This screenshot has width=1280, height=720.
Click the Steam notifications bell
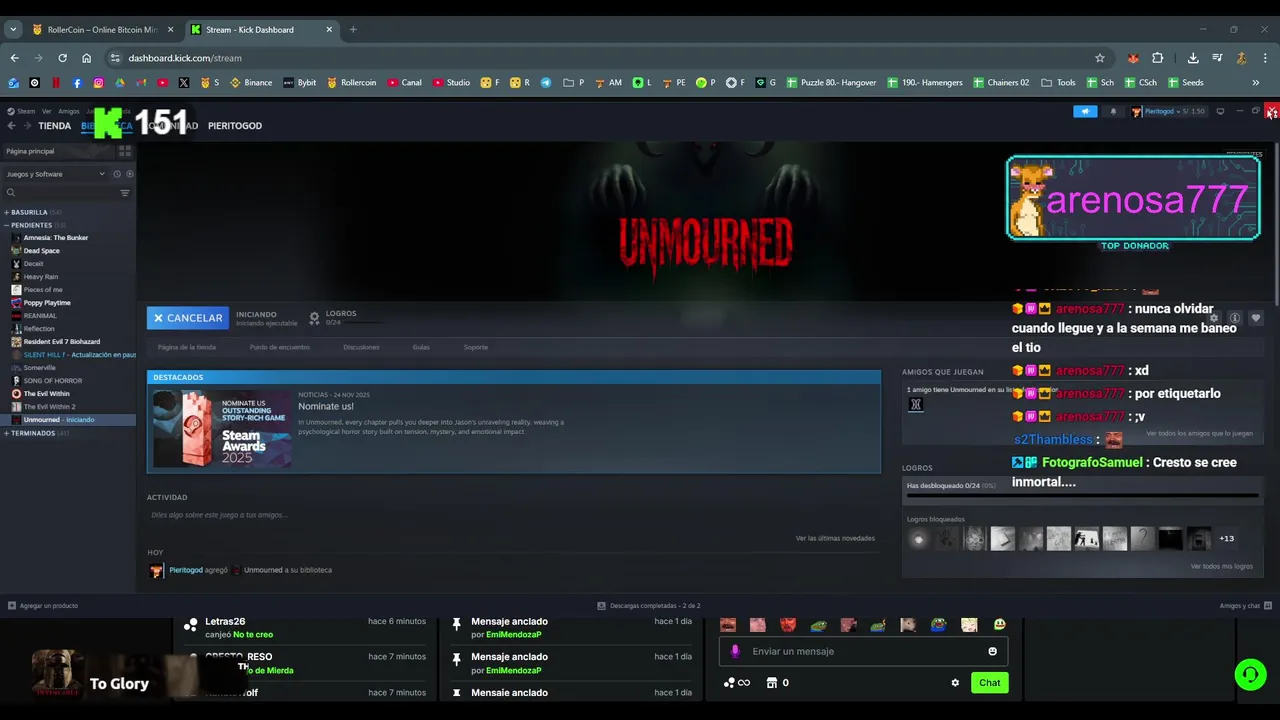click(x=1113, y=111)
